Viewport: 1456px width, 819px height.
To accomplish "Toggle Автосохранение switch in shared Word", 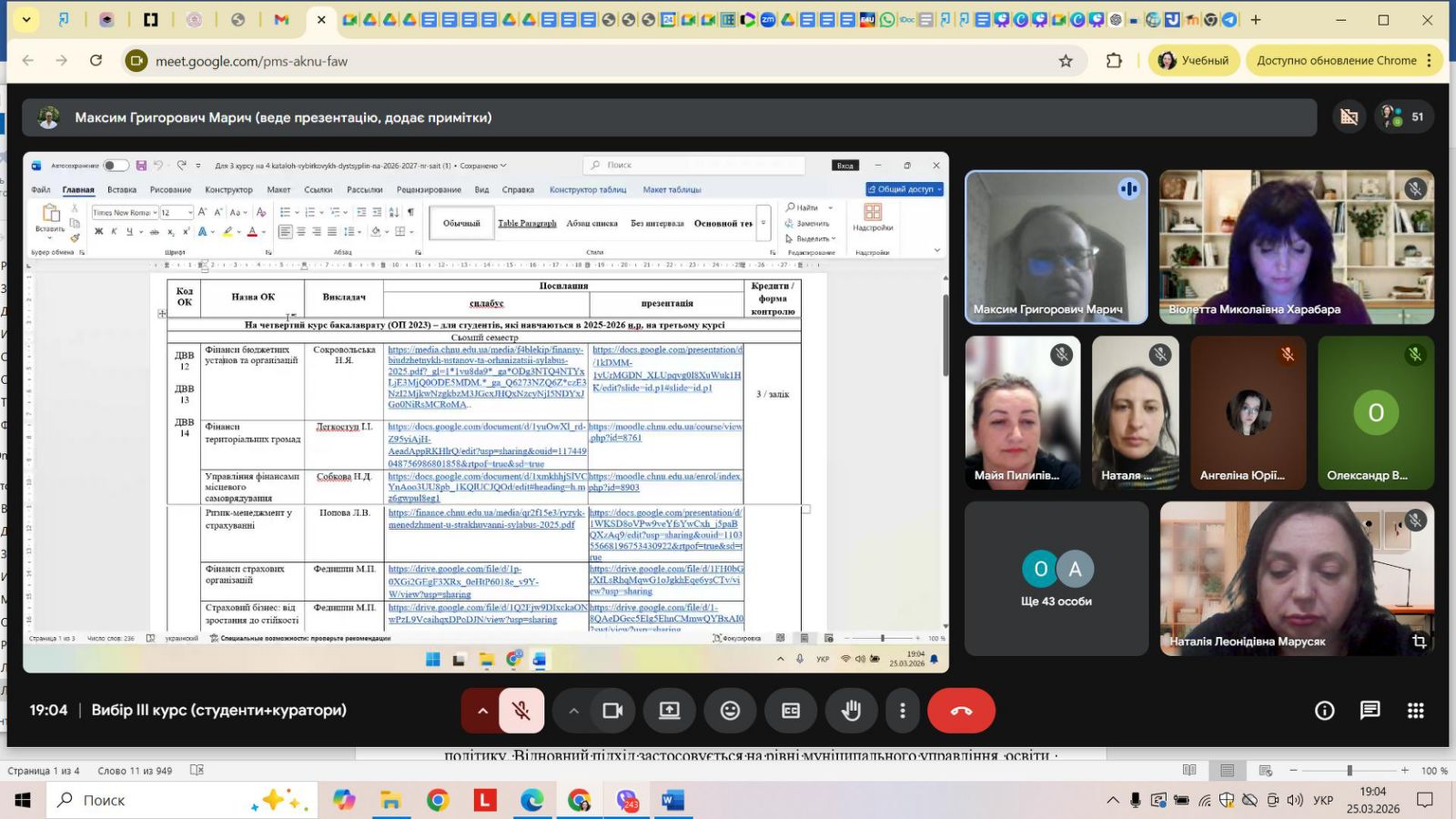I will [116, 166].
